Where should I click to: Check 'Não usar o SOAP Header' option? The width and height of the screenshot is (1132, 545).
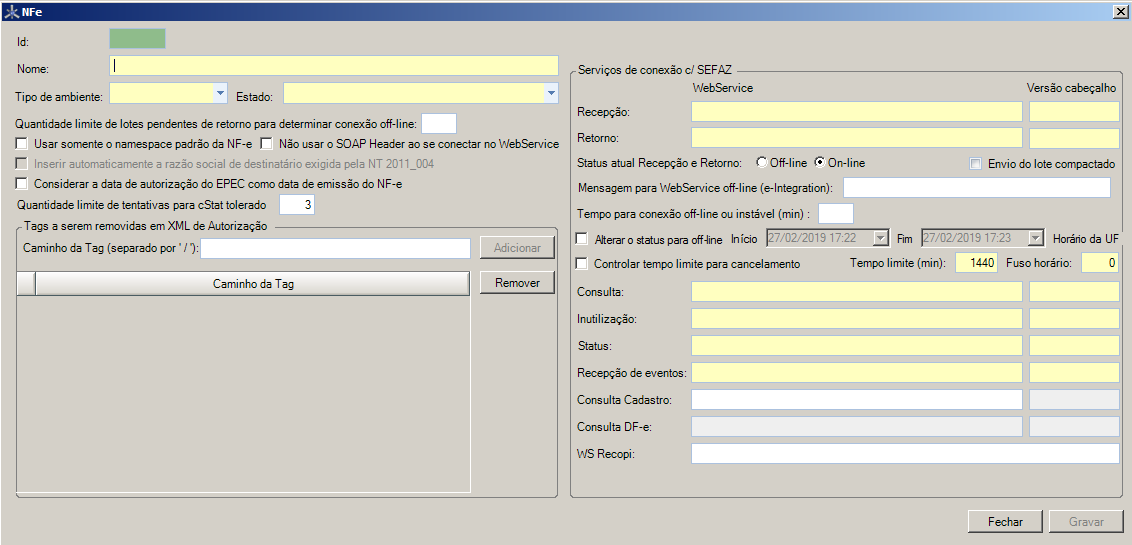(267, 144)
